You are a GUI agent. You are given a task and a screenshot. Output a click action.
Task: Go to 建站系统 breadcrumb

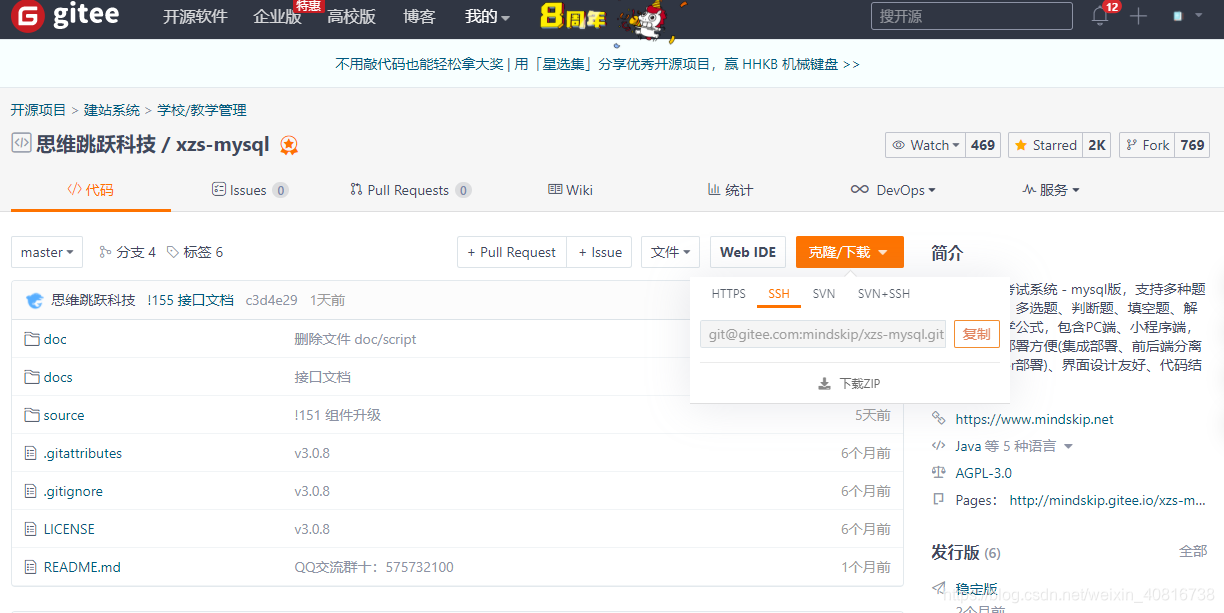pyautogui.click(x=112, y=110)
